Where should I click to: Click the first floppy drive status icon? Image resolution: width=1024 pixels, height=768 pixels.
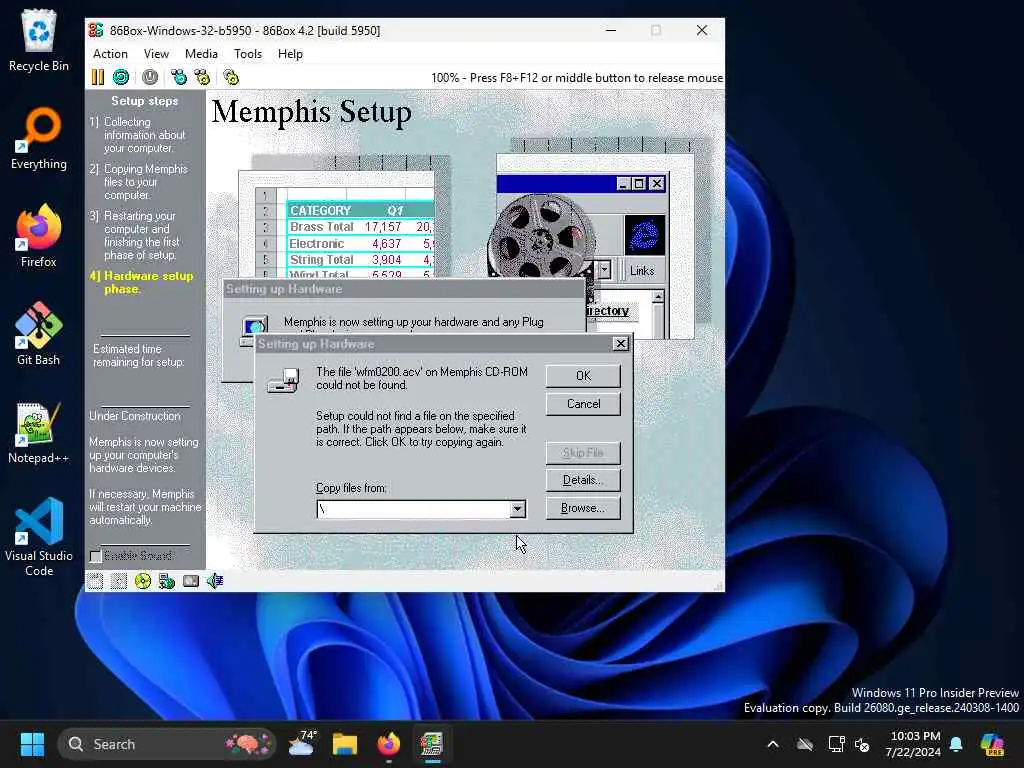click(x=95, y=581)
